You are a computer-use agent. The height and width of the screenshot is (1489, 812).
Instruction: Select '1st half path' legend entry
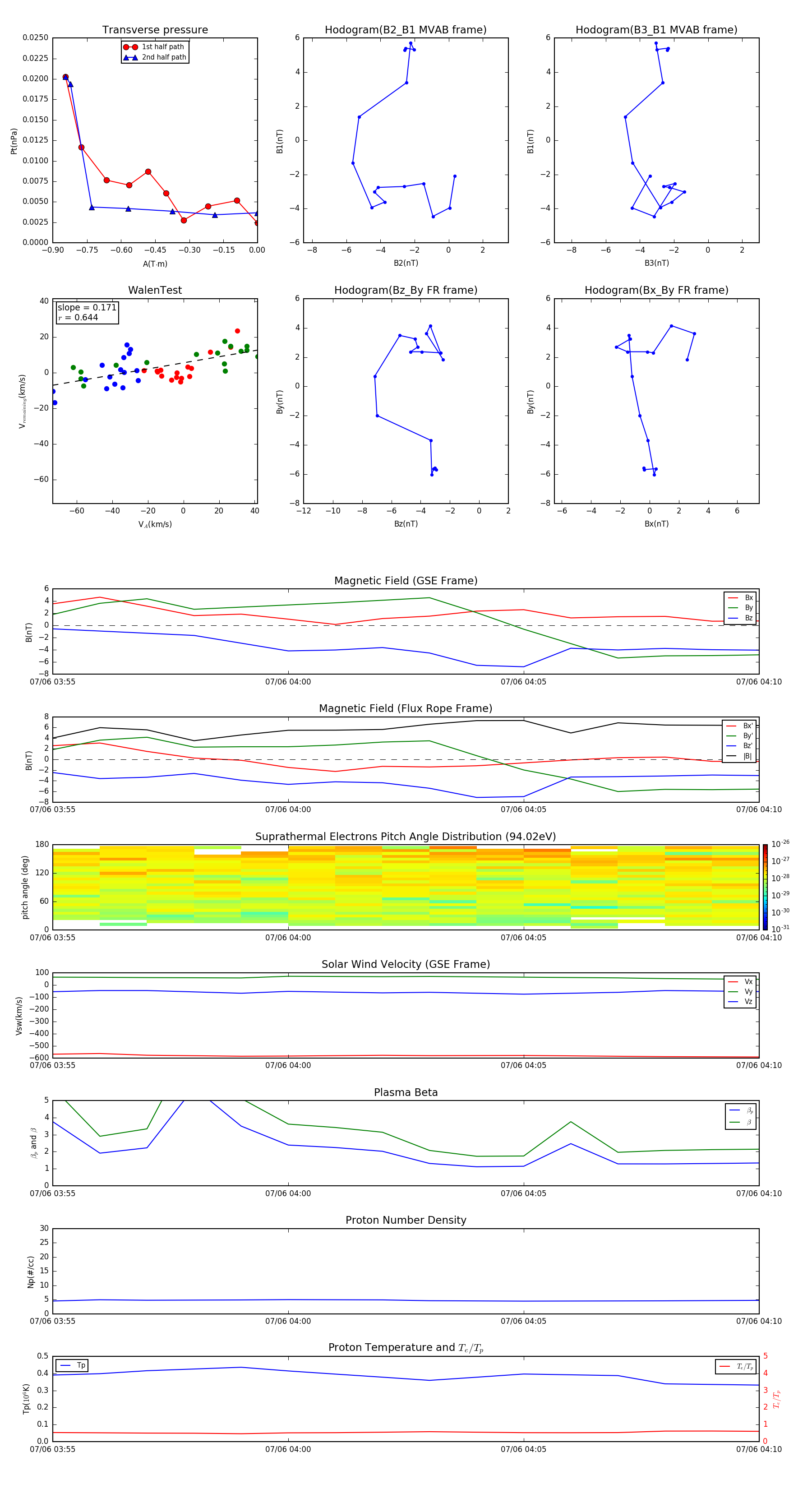coord(154,47)
